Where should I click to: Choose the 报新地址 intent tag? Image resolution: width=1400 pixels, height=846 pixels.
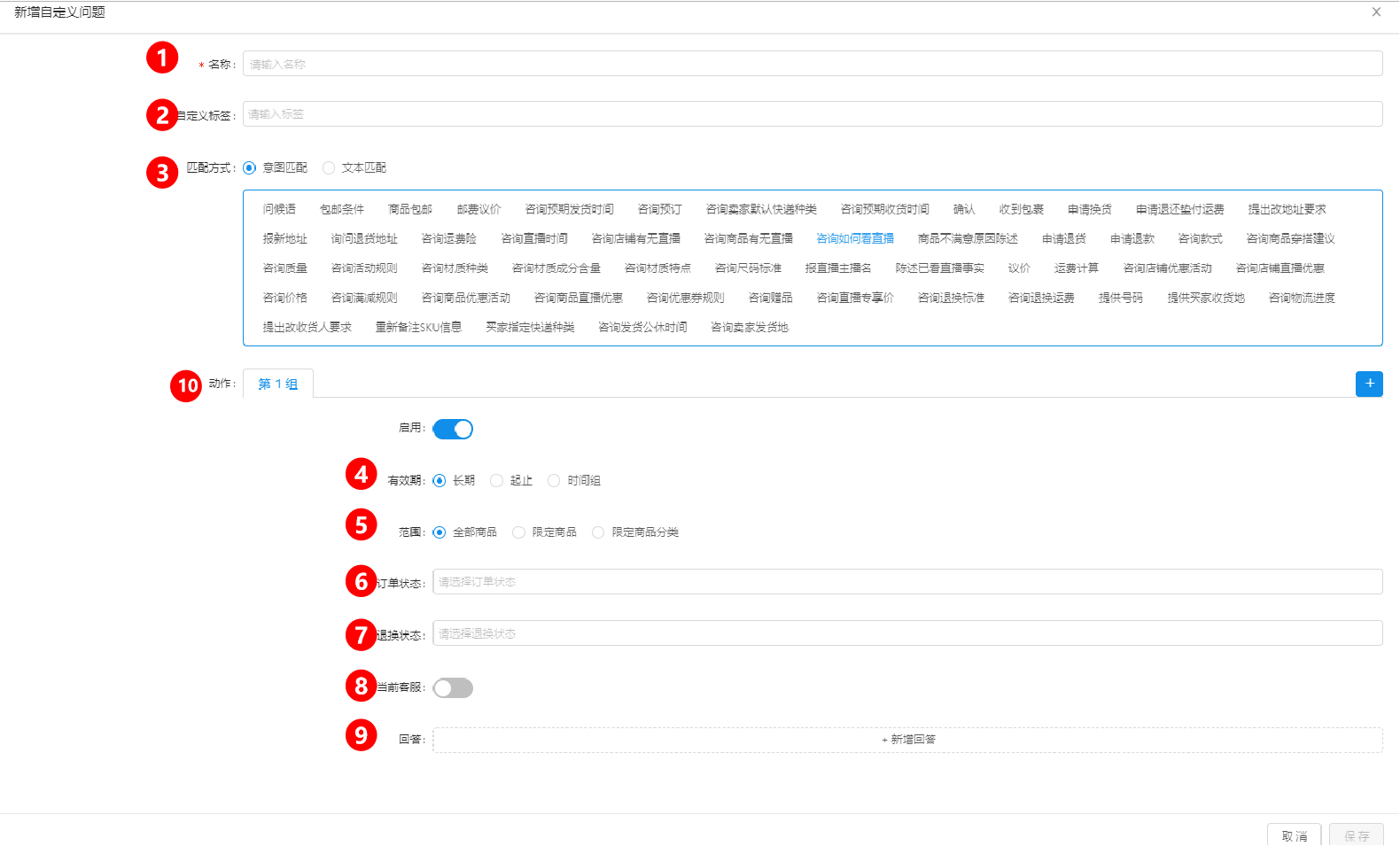285,238
